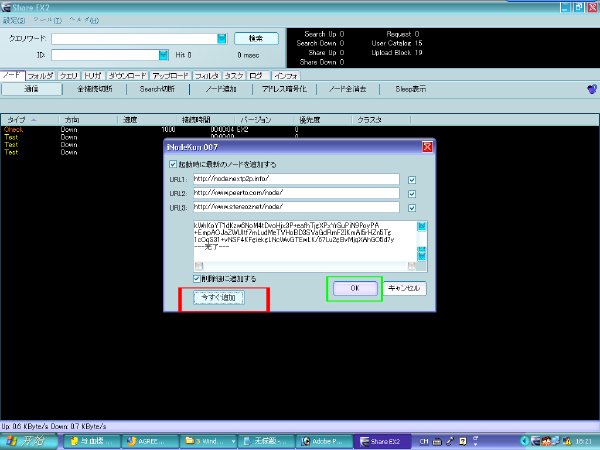The image size is (600, 450).
Task: Click the text area scroll-left arrow
Action: 199,266
